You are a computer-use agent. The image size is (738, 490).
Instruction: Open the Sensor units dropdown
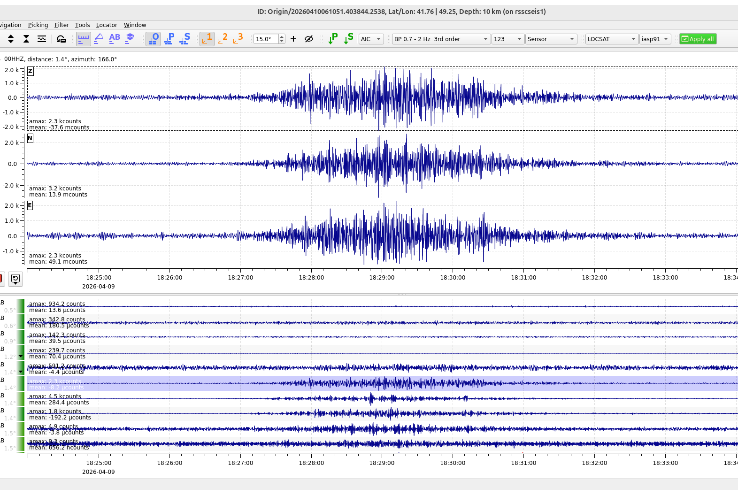[x=551, y=39]
